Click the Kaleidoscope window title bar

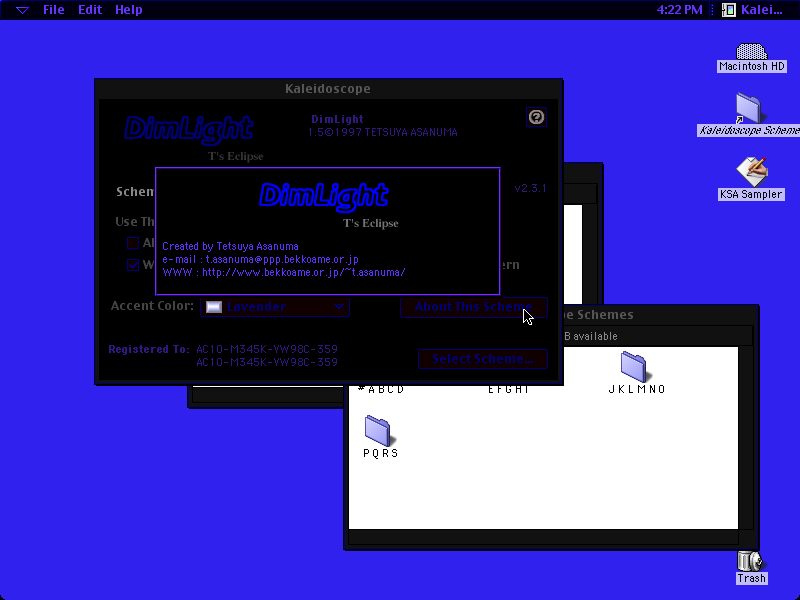[329, 89]
